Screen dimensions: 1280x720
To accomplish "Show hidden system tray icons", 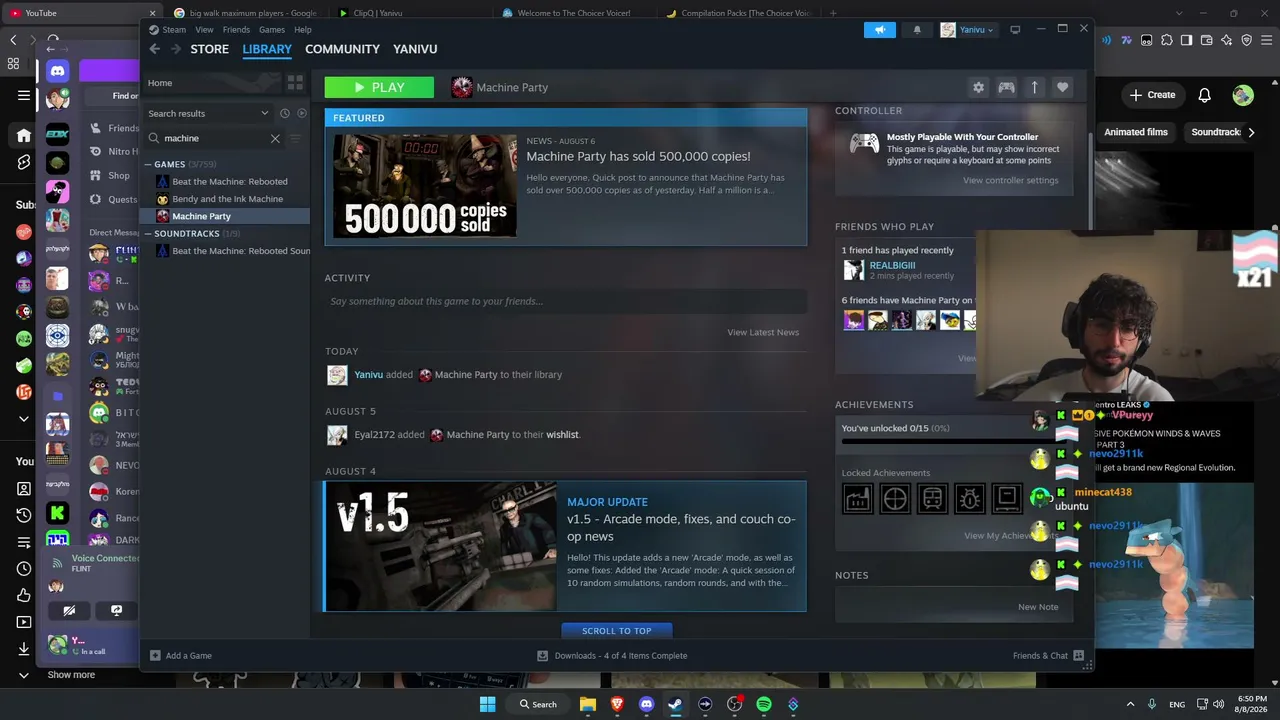I will coord(1130,704).
